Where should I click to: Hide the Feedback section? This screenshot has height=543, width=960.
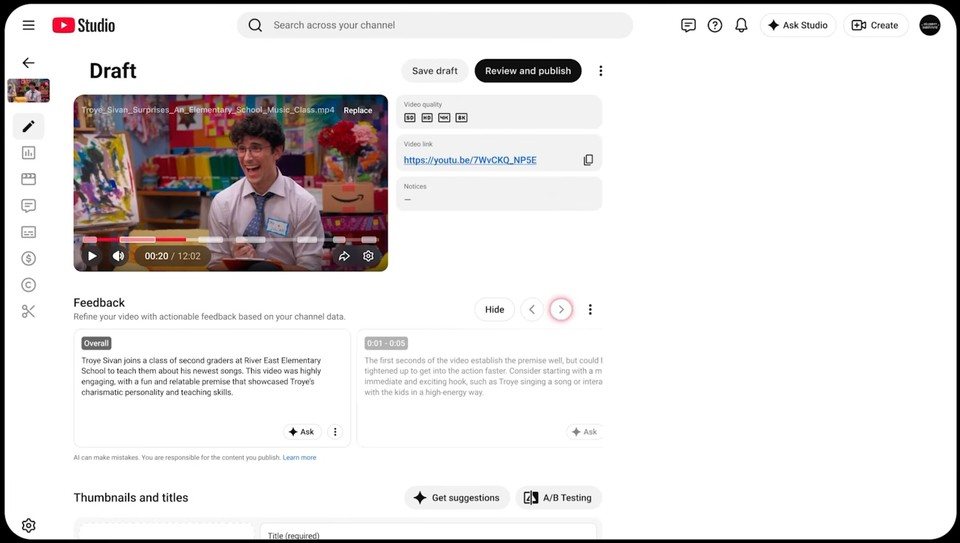pos(495,309)
